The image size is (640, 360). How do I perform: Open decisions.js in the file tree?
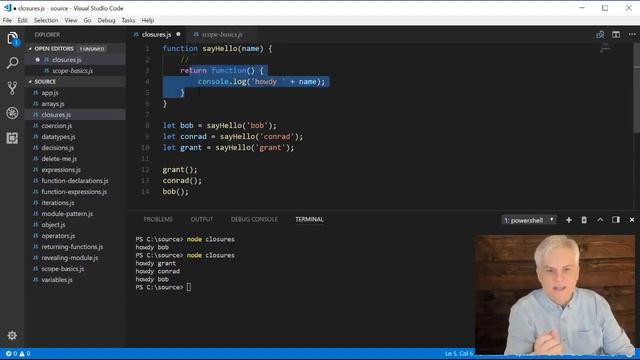[x=76, y=148]
